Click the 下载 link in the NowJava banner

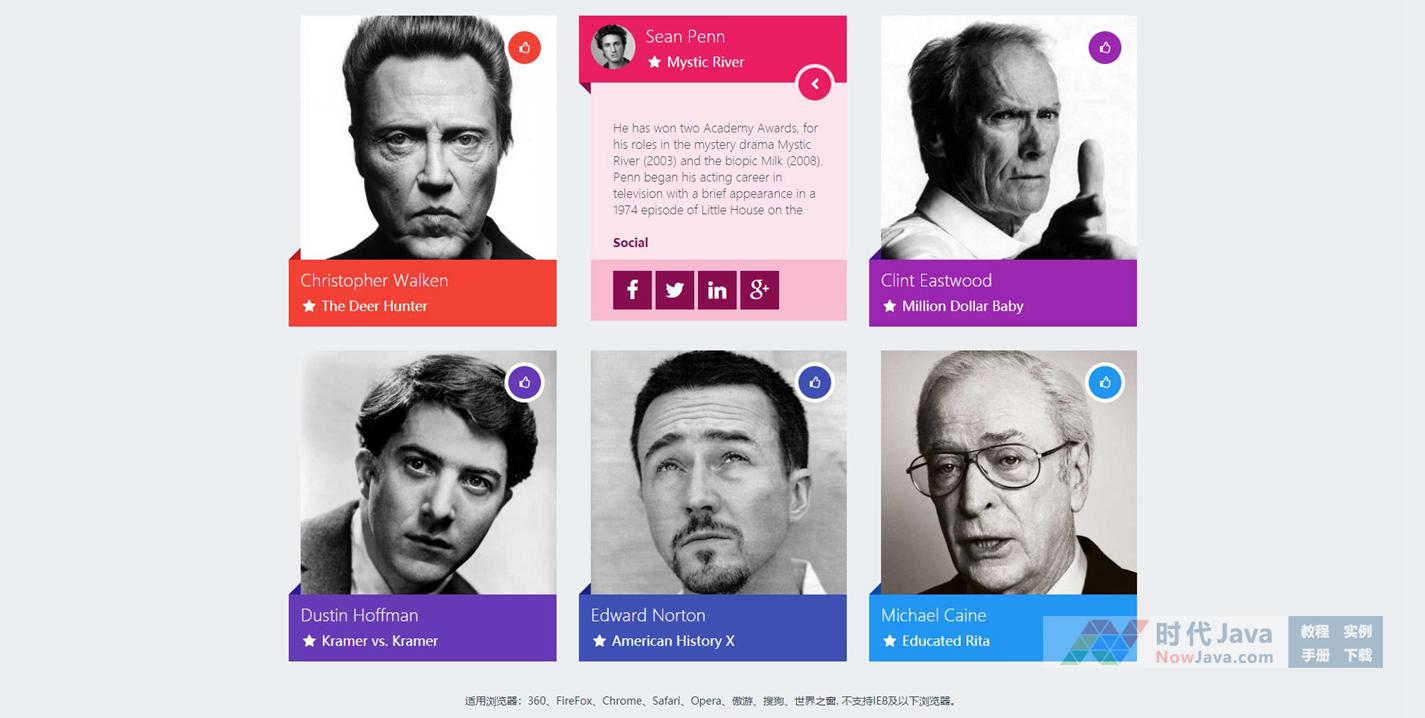1357,655
